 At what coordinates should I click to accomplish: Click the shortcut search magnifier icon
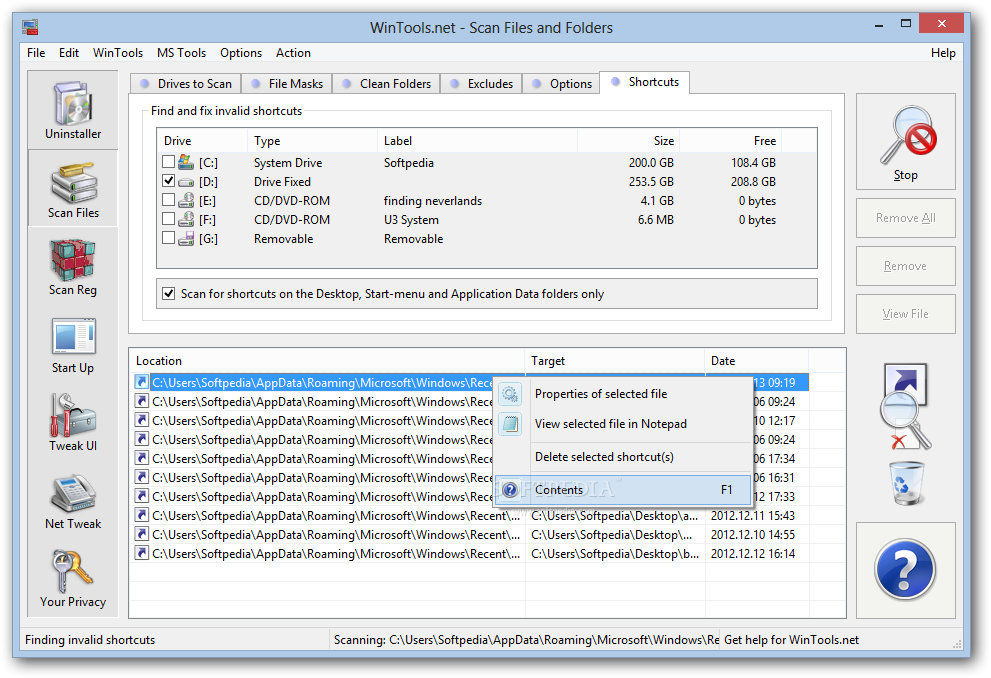tap(905, 406)
